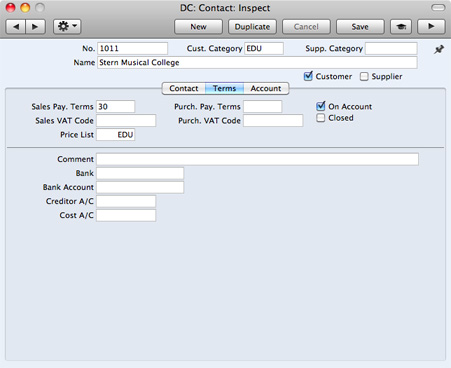The height and width of the screenshot is (368, 451).
Task: Click the toolbar toggle pill button in the title bar
Action: click(438, 7)
